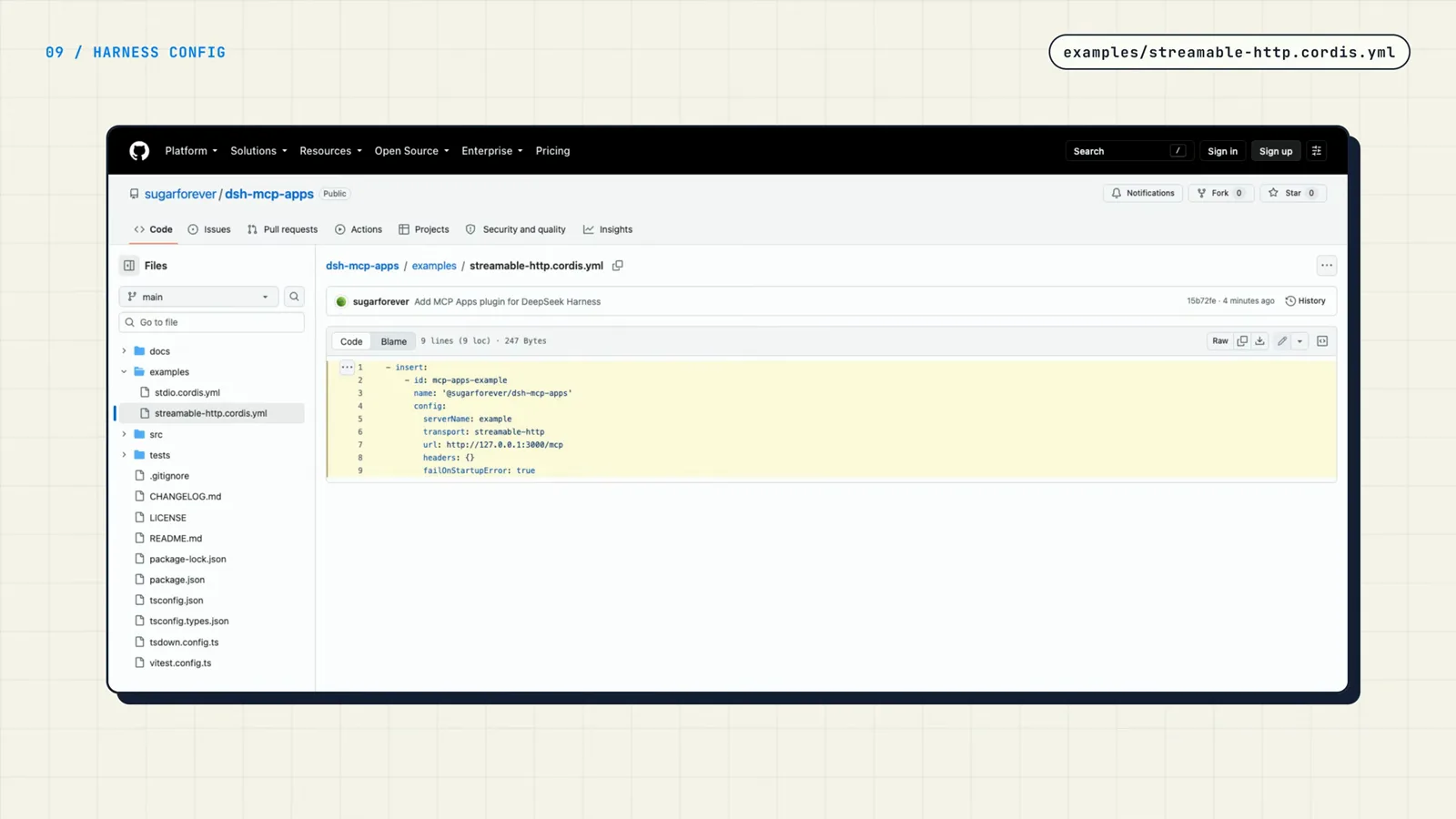Open the more file actions ellipsis
The image size is (1456, 819).
pos(1327,266)
